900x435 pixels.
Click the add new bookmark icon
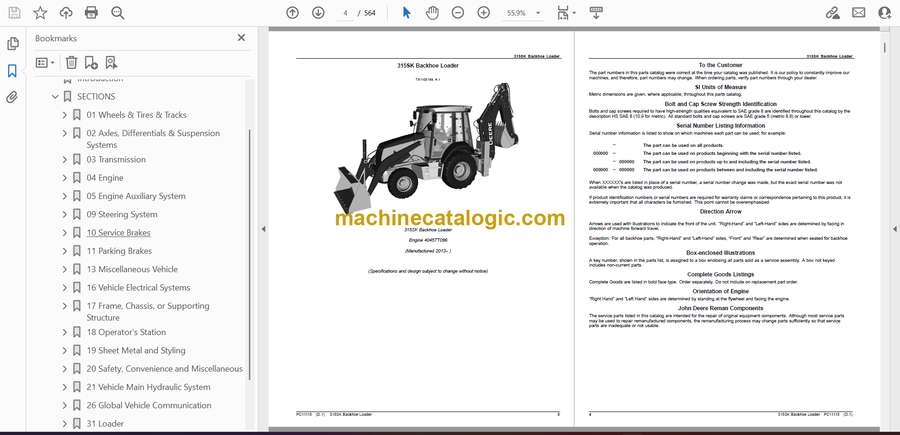(x=110, y=62)
